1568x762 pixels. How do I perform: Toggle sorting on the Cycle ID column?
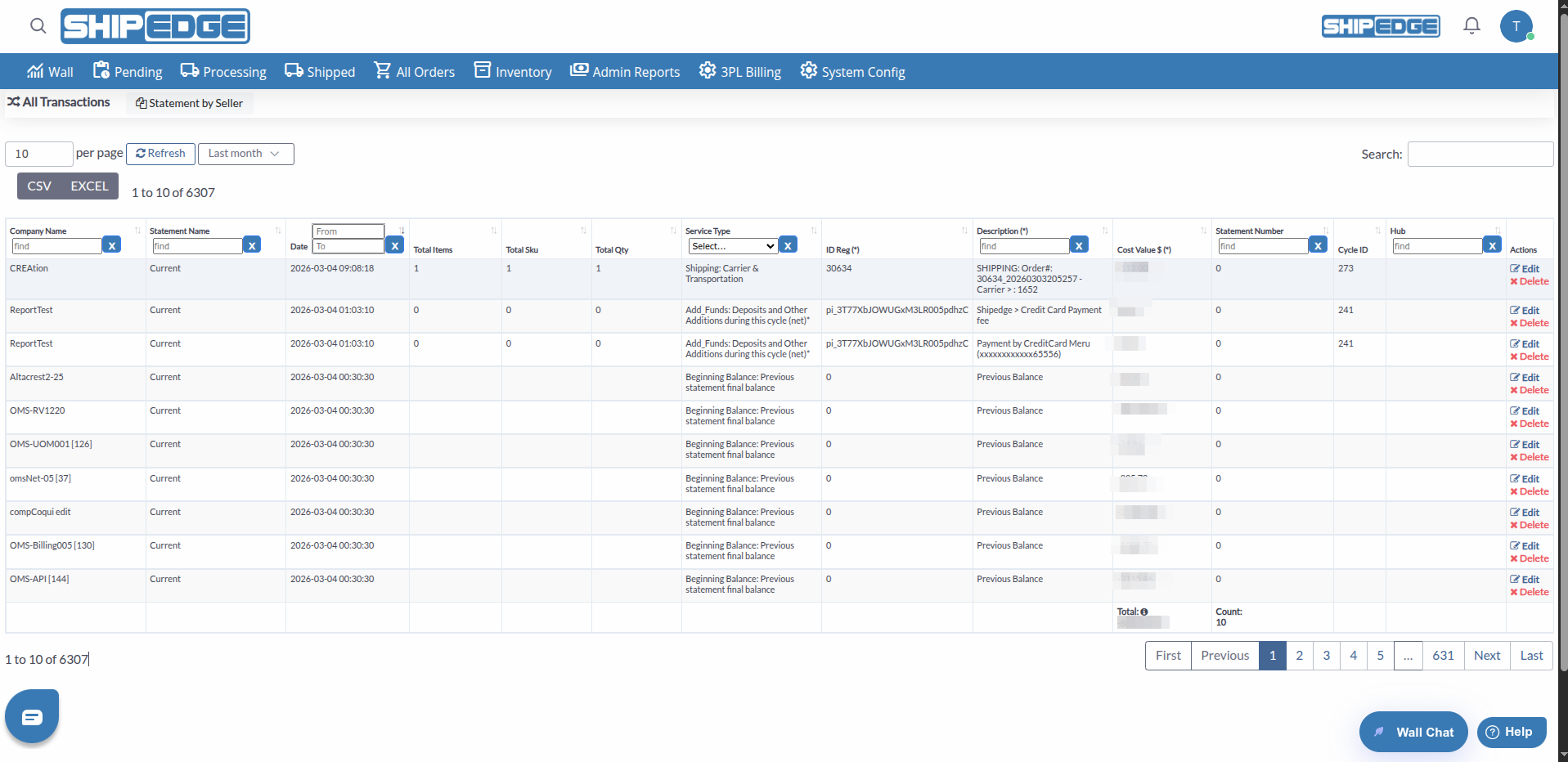[x=1378, y=230]
